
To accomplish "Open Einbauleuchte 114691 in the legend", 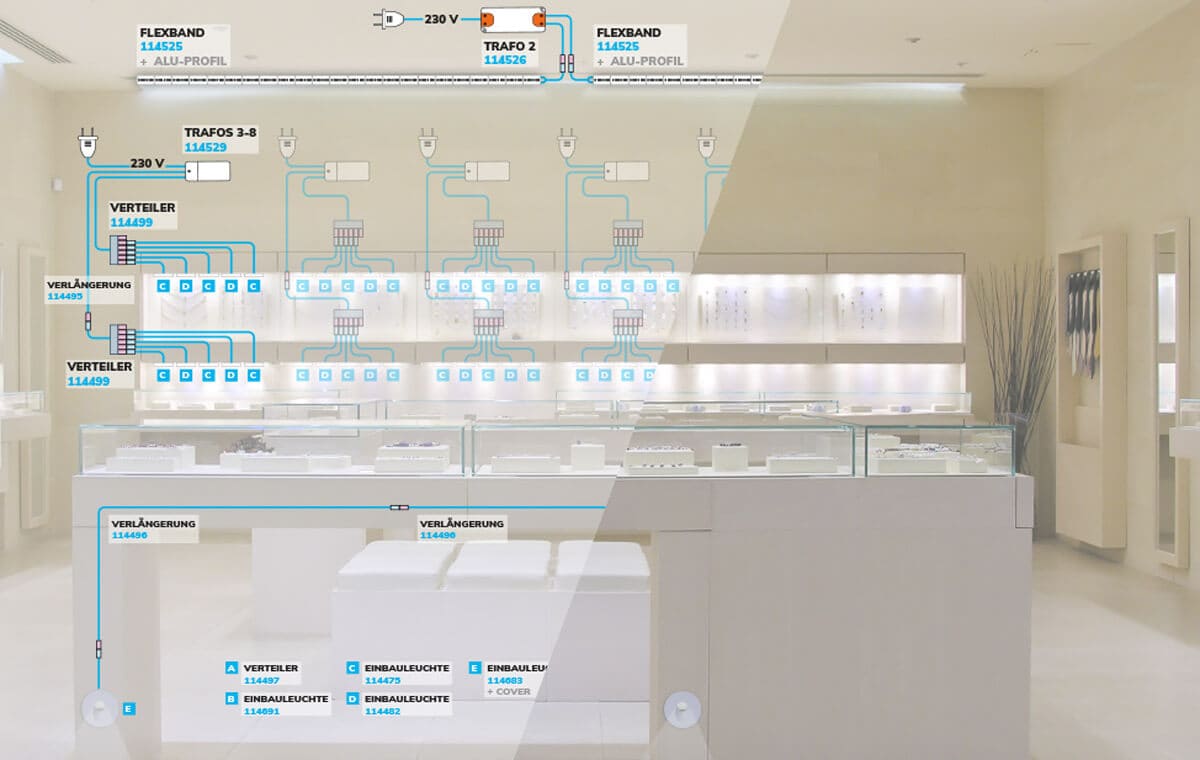I will (x=261, y=711).
